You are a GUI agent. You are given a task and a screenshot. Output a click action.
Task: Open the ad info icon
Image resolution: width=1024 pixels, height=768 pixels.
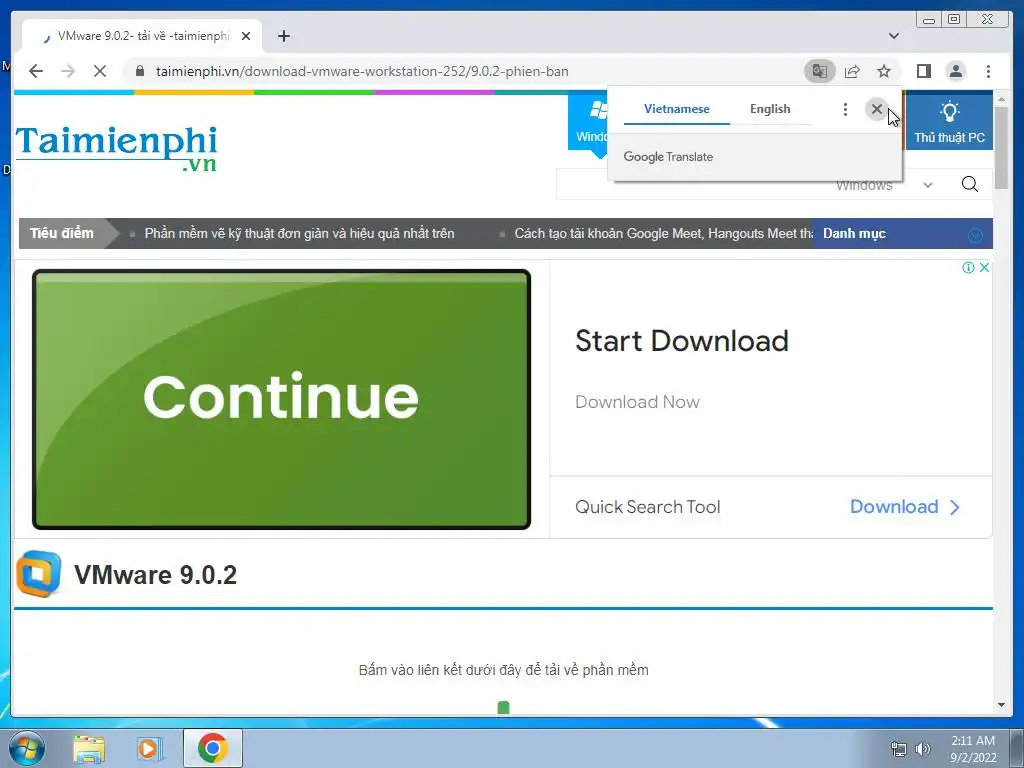pos(968,267)
